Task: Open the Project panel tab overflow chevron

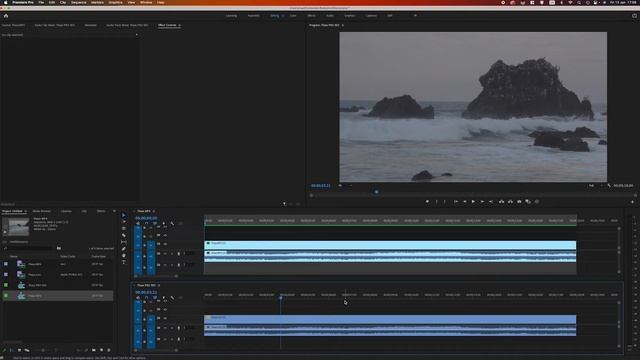Action: pyautogui.click(x=114, y=211)
